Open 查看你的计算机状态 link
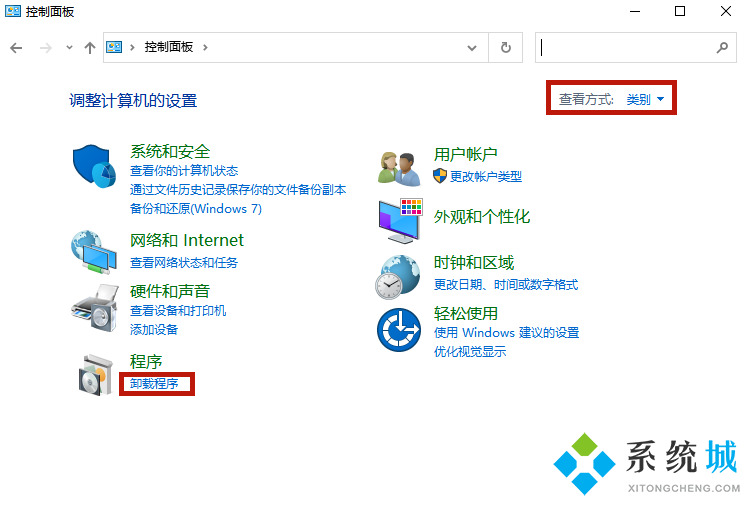Viewport: 745px width, 506px height. (x=184, y=171)
